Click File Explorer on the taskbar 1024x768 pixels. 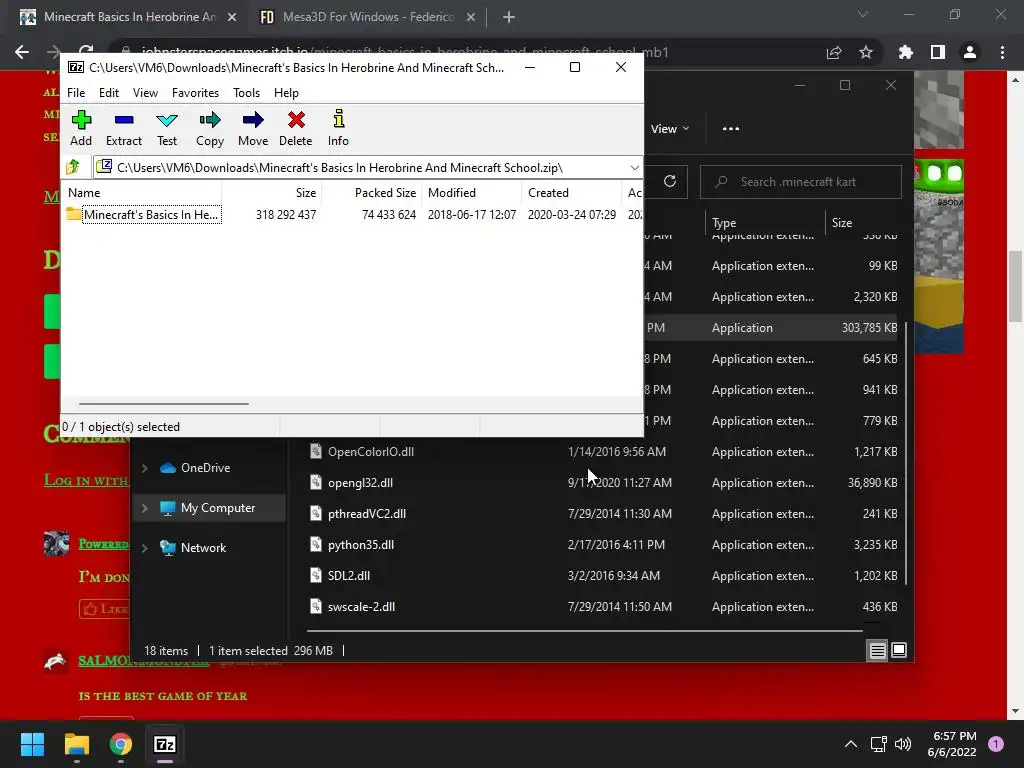click(76, 744)
